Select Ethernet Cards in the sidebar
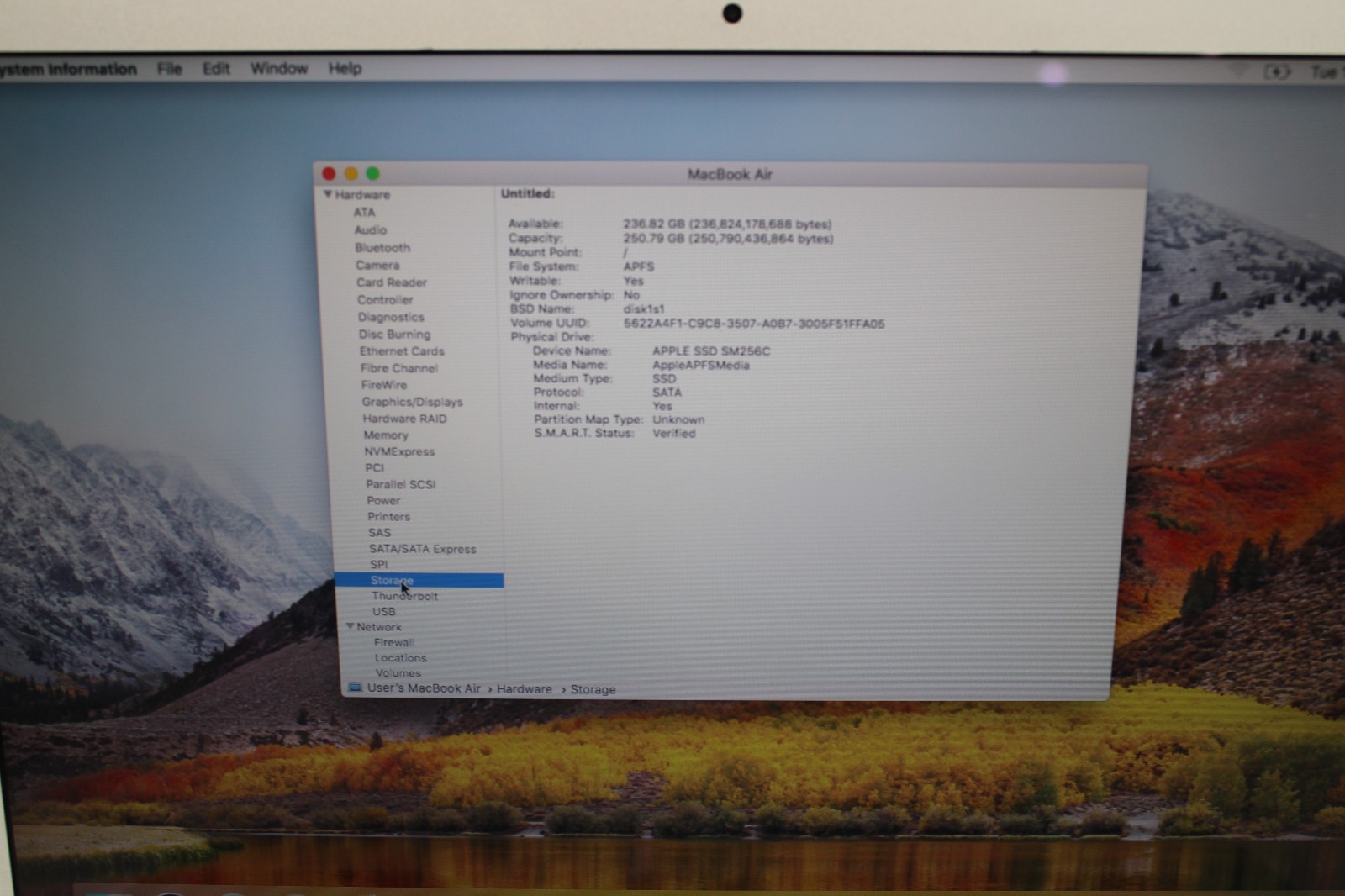Viewport: 1345px width, 896px height. coord(402,351)
